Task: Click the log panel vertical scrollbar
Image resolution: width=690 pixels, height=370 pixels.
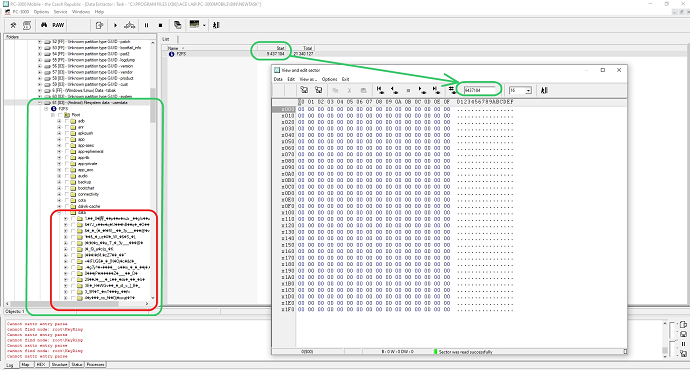Action: pos(665,340)
